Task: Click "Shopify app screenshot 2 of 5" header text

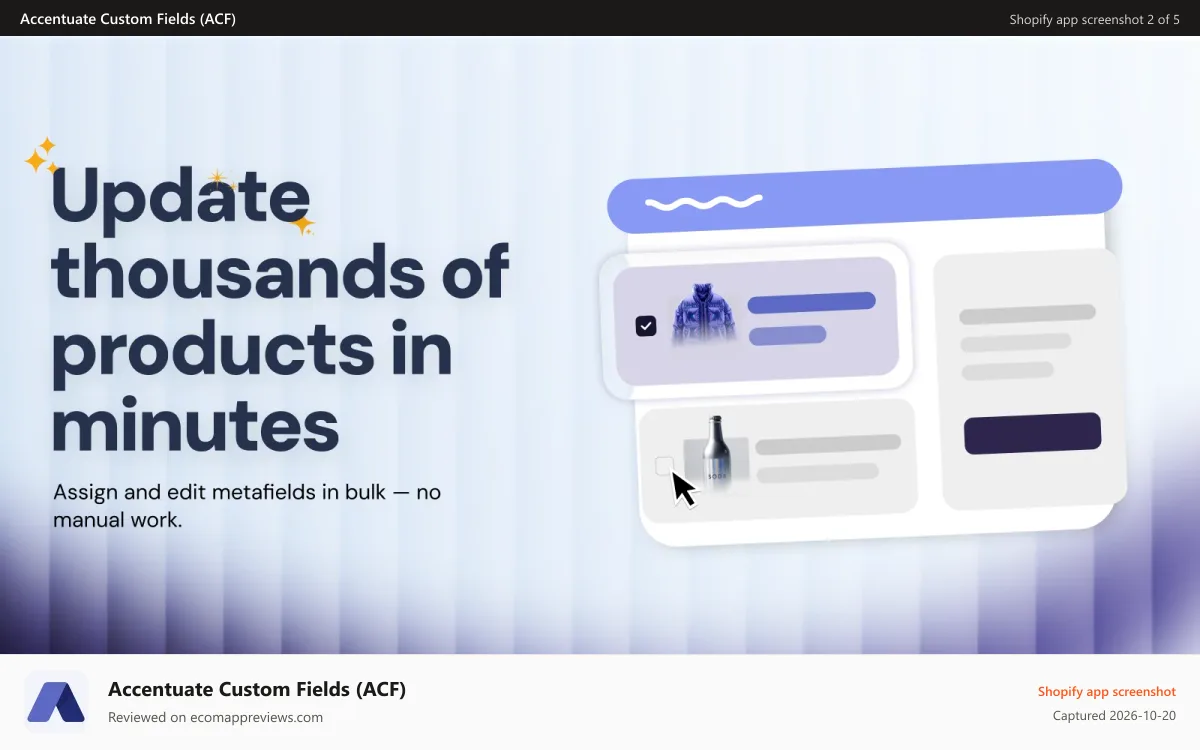Action: [1095, 19]
